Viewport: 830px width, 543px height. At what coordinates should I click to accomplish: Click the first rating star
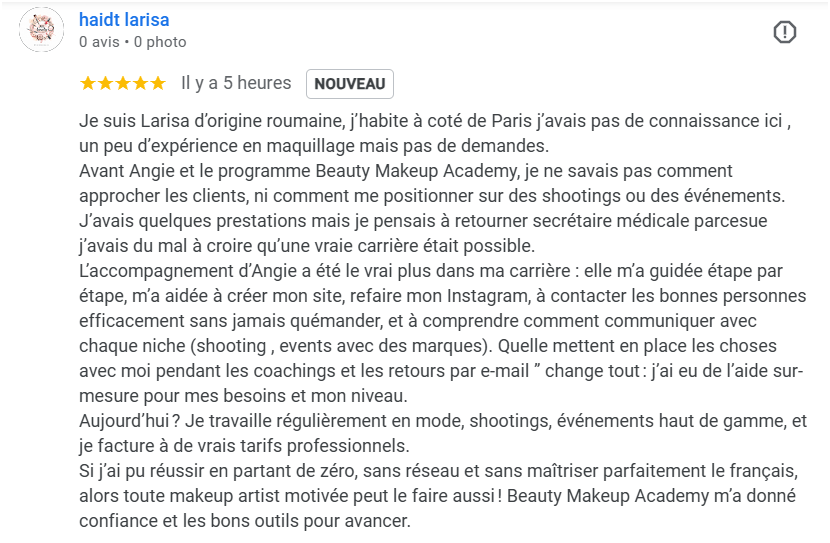click(87, 83)
